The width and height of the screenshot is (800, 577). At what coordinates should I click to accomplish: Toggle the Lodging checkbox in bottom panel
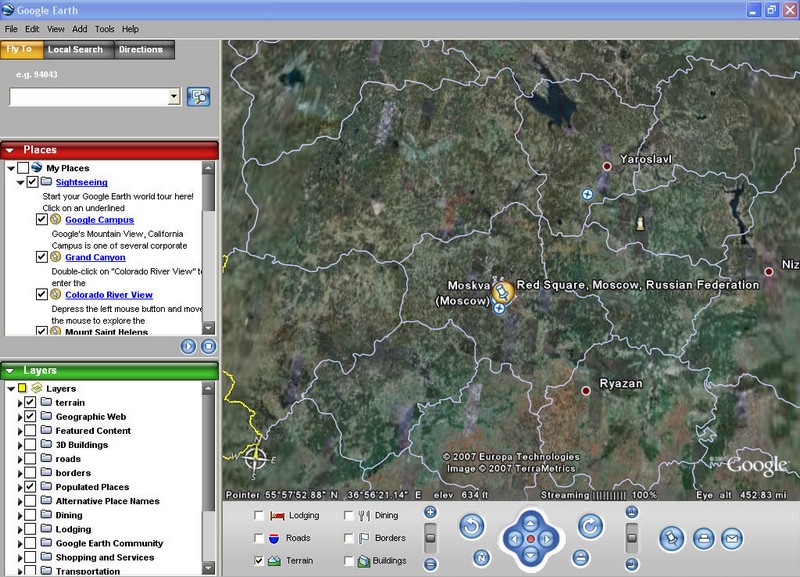tap(259, 516)
